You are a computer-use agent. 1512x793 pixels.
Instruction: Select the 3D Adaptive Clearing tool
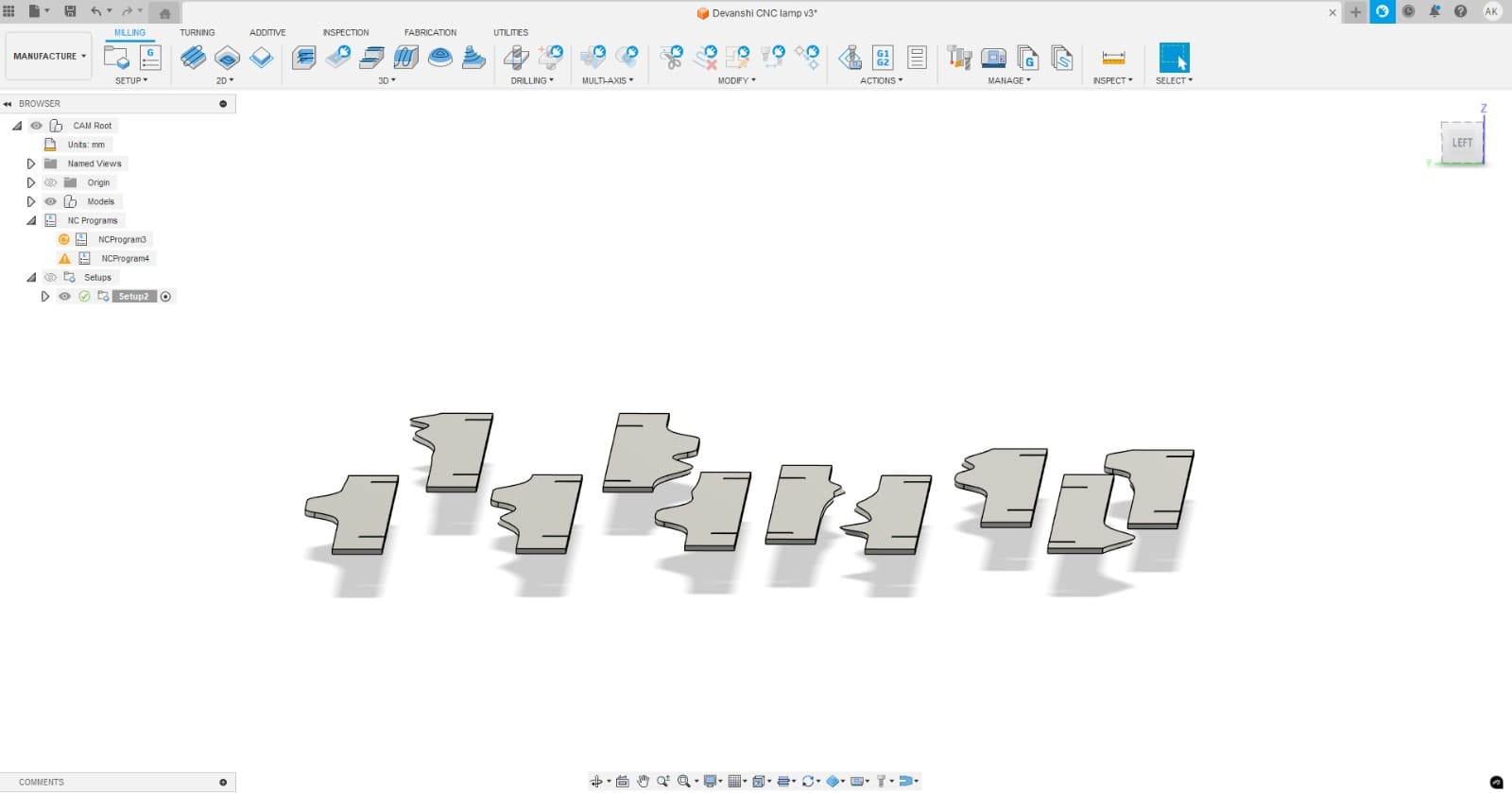(x=304, y=58)
